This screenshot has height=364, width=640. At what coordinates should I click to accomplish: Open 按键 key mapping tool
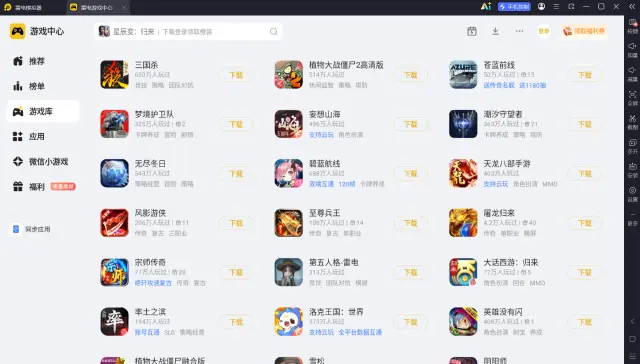632,26
